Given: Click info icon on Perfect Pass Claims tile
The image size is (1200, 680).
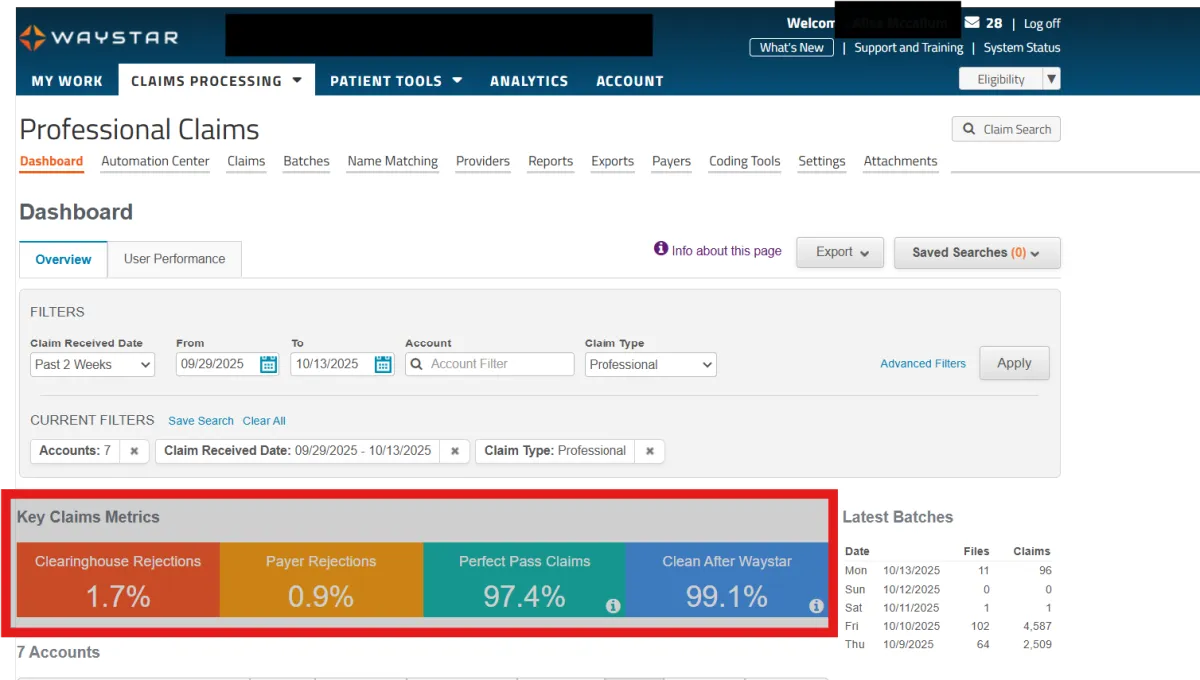Looking at the screenshot, I should pyautogui.click(x=613, y=606).
